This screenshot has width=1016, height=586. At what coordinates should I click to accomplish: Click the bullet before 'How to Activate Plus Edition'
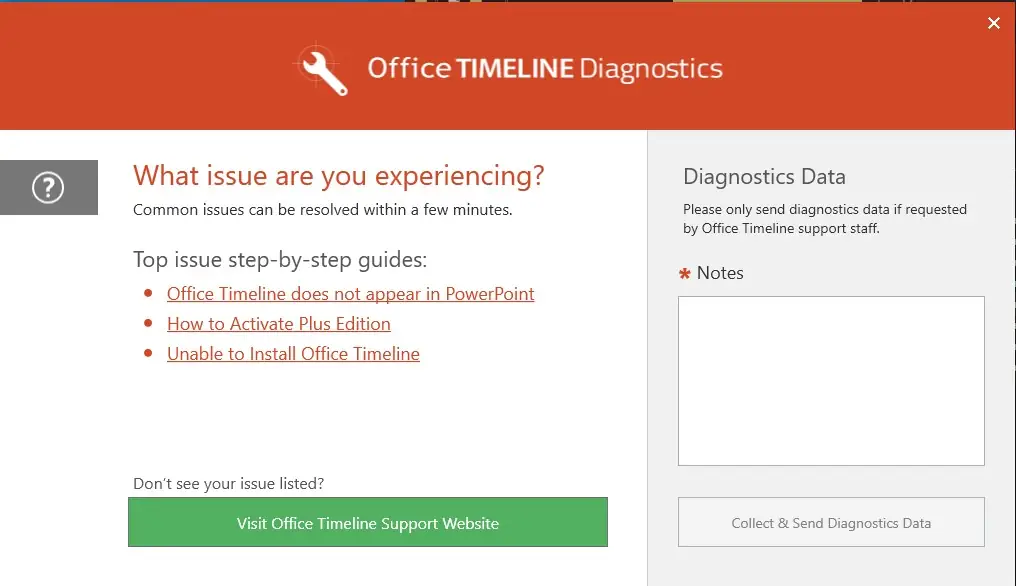point(148,324)
